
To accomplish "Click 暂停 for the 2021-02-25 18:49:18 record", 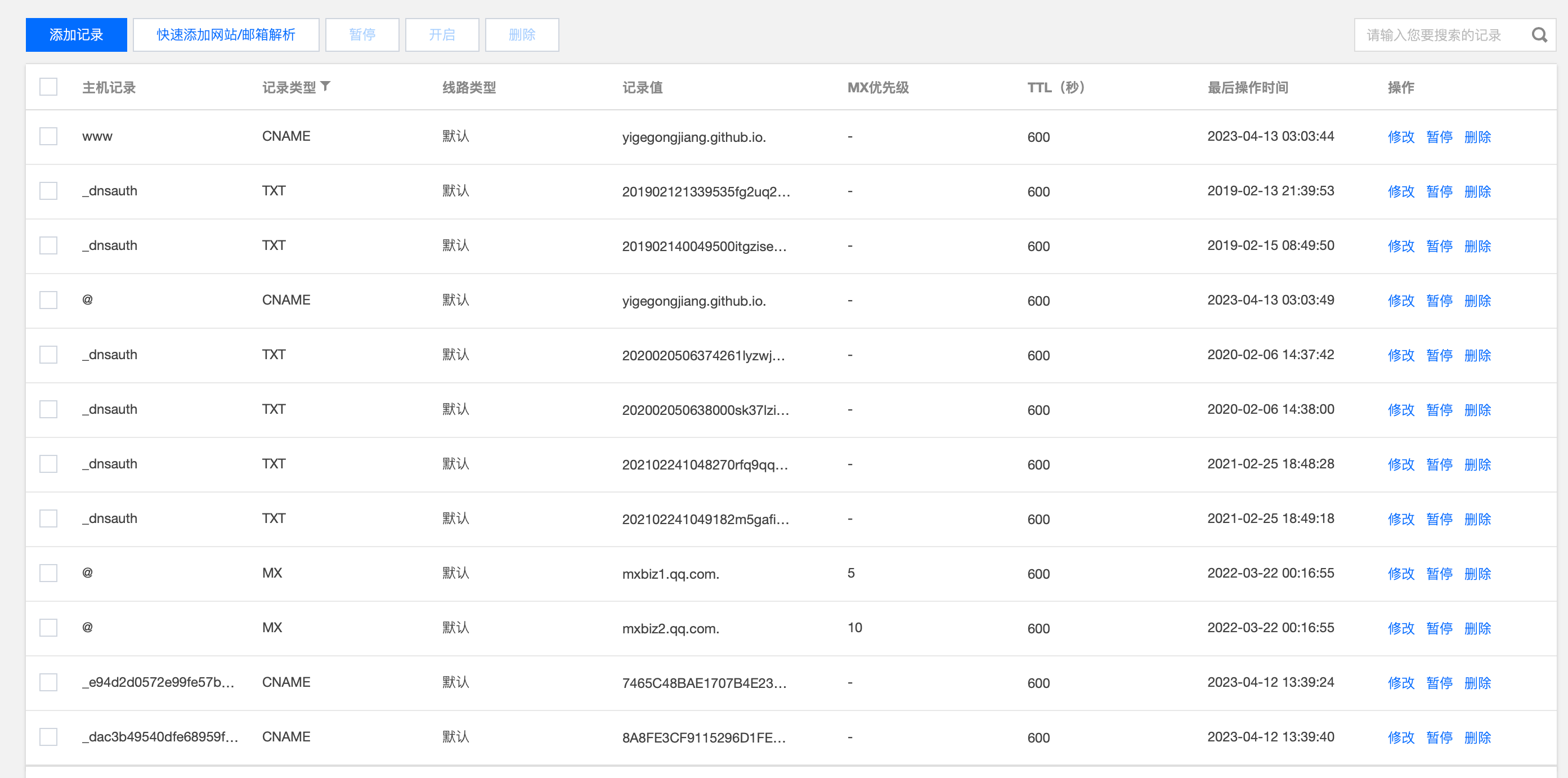I will point(1439,519).
